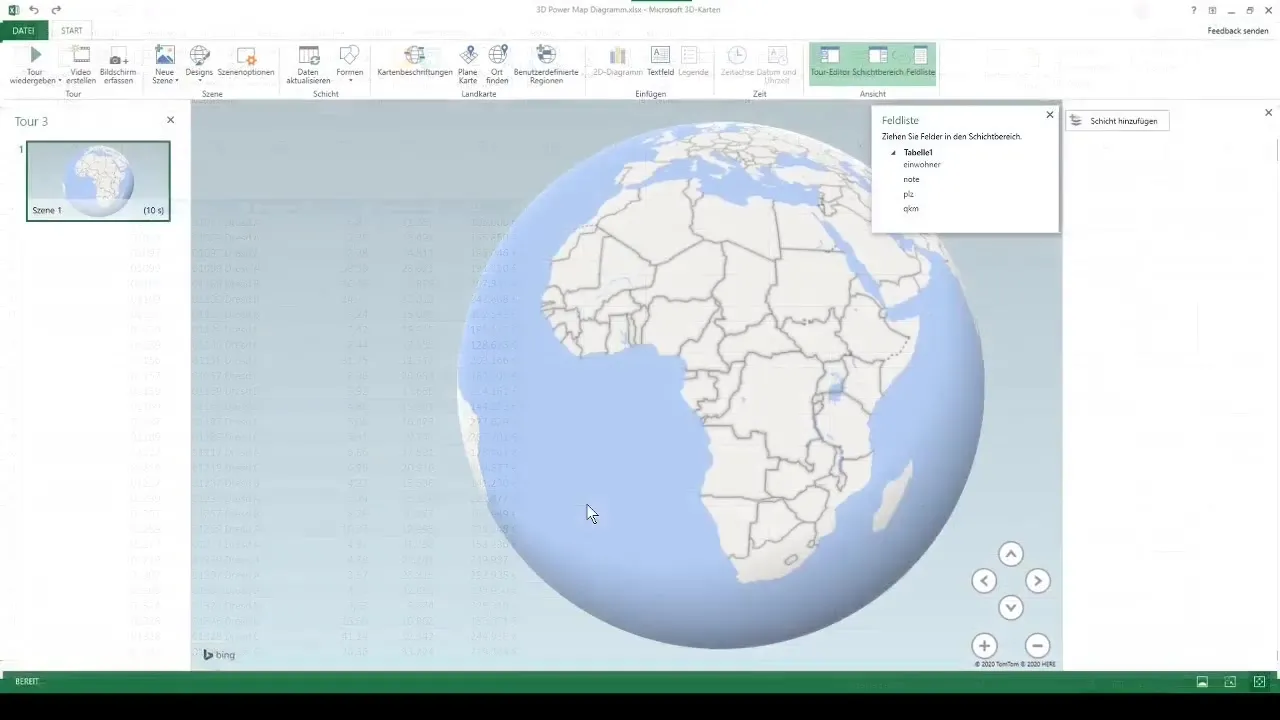This screenshot has height=720, width=1280.
Task: Click the Tour 3 title text
Action: click(x=31, y=121)
